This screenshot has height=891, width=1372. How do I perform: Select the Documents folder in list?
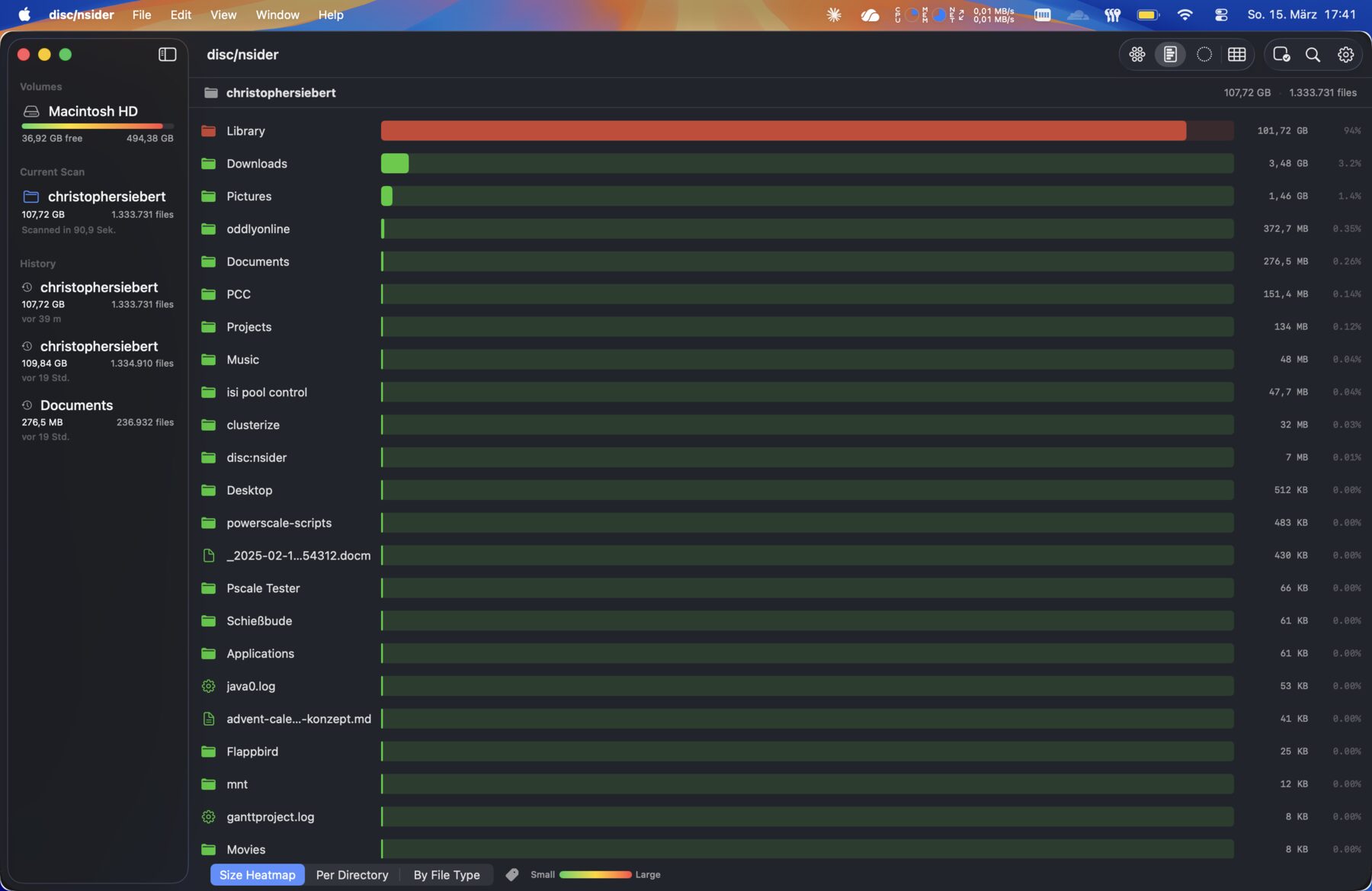coord(781,262)
